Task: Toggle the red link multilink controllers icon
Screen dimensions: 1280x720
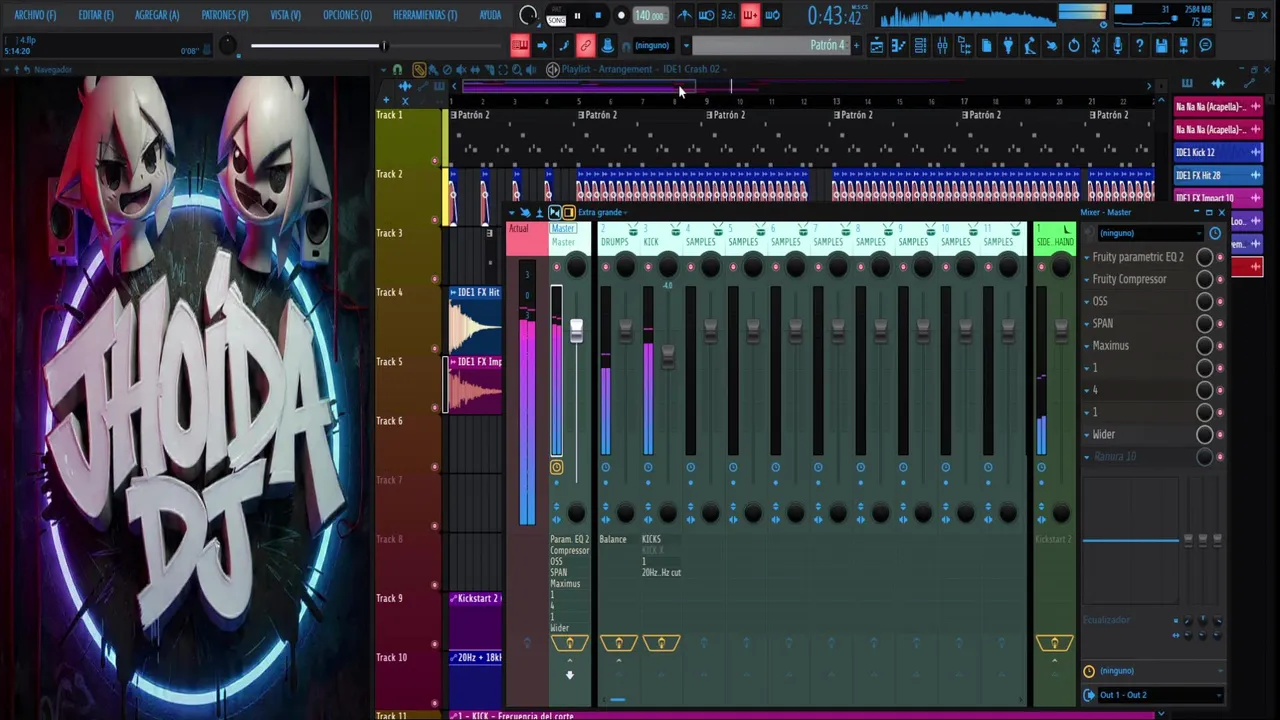Action: click(585, 45)
